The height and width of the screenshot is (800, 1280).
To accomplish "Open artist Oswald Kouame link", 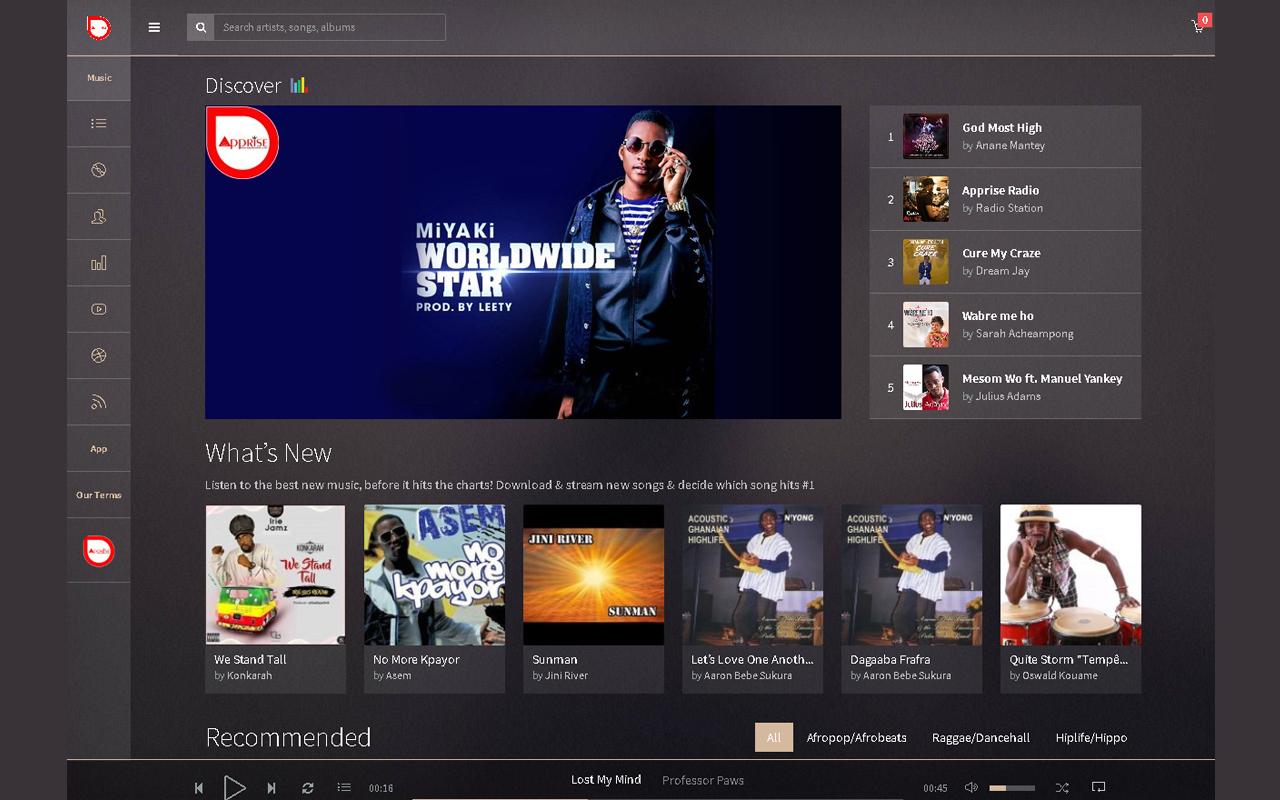I will pos(1060,676).
